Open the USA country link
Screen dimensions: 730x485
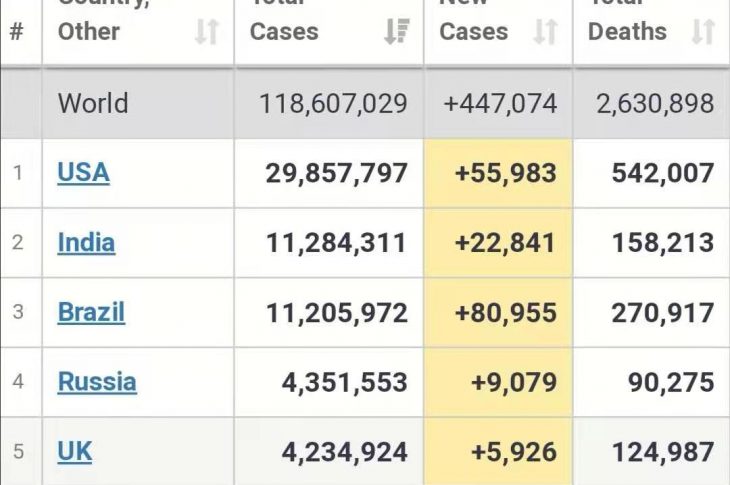[83, 173]
